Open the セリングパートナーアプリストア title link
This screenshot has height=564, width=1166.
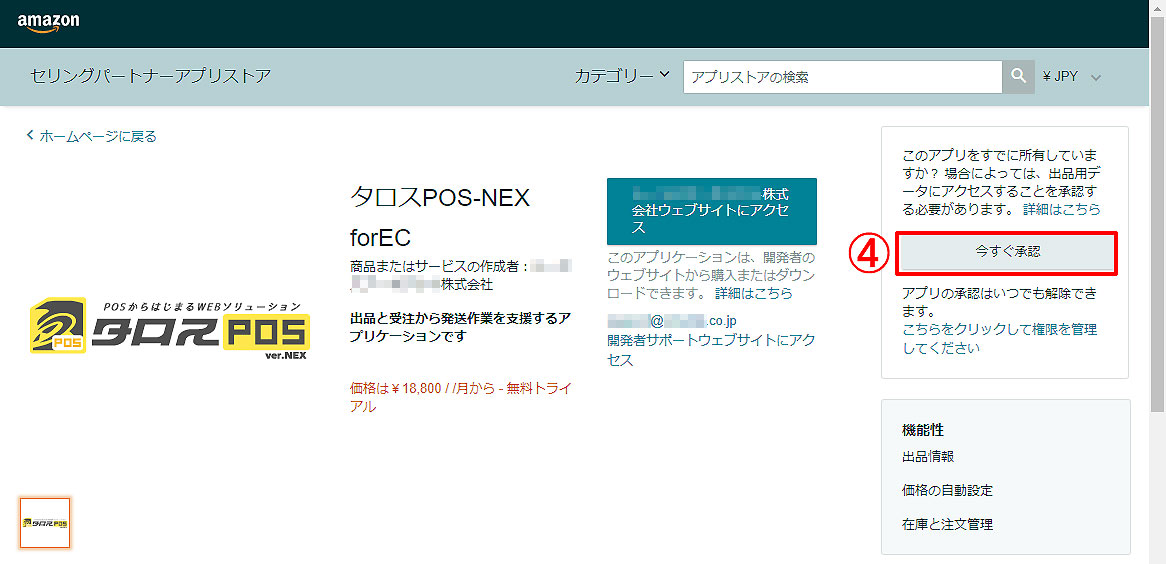click(151, 76)
